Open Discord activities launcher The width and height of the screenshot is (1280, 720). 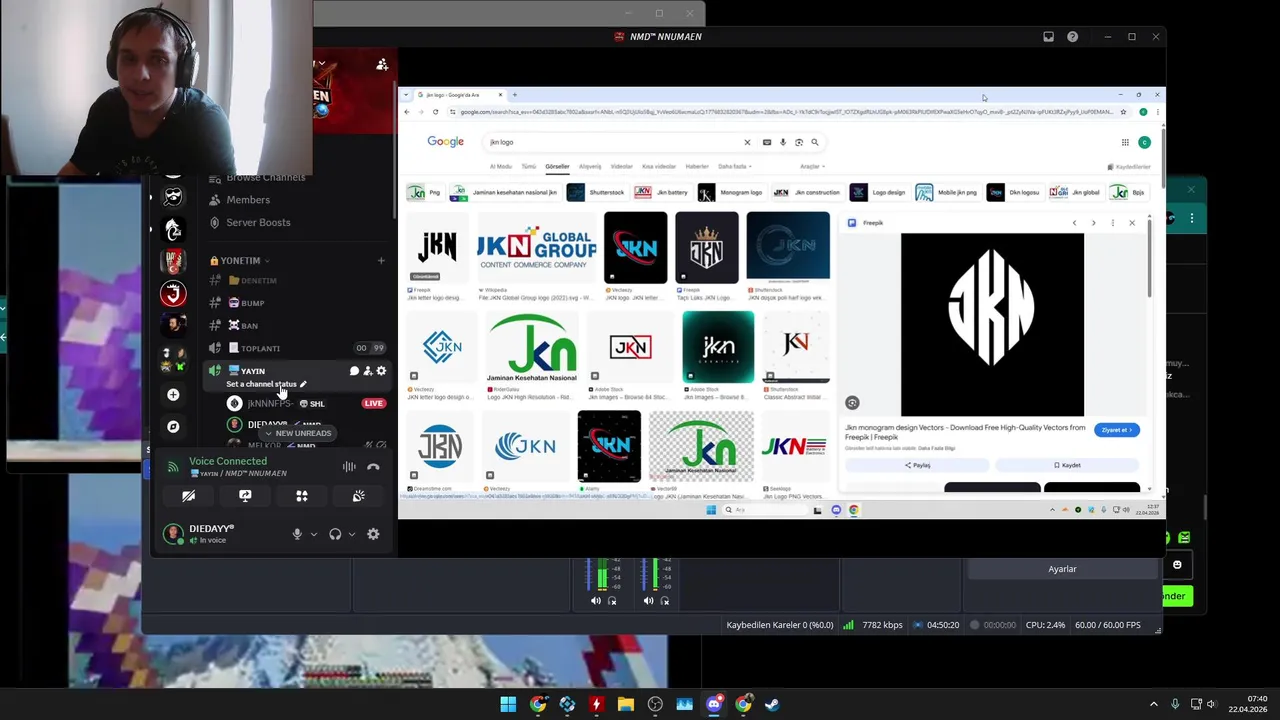[301, 496]
